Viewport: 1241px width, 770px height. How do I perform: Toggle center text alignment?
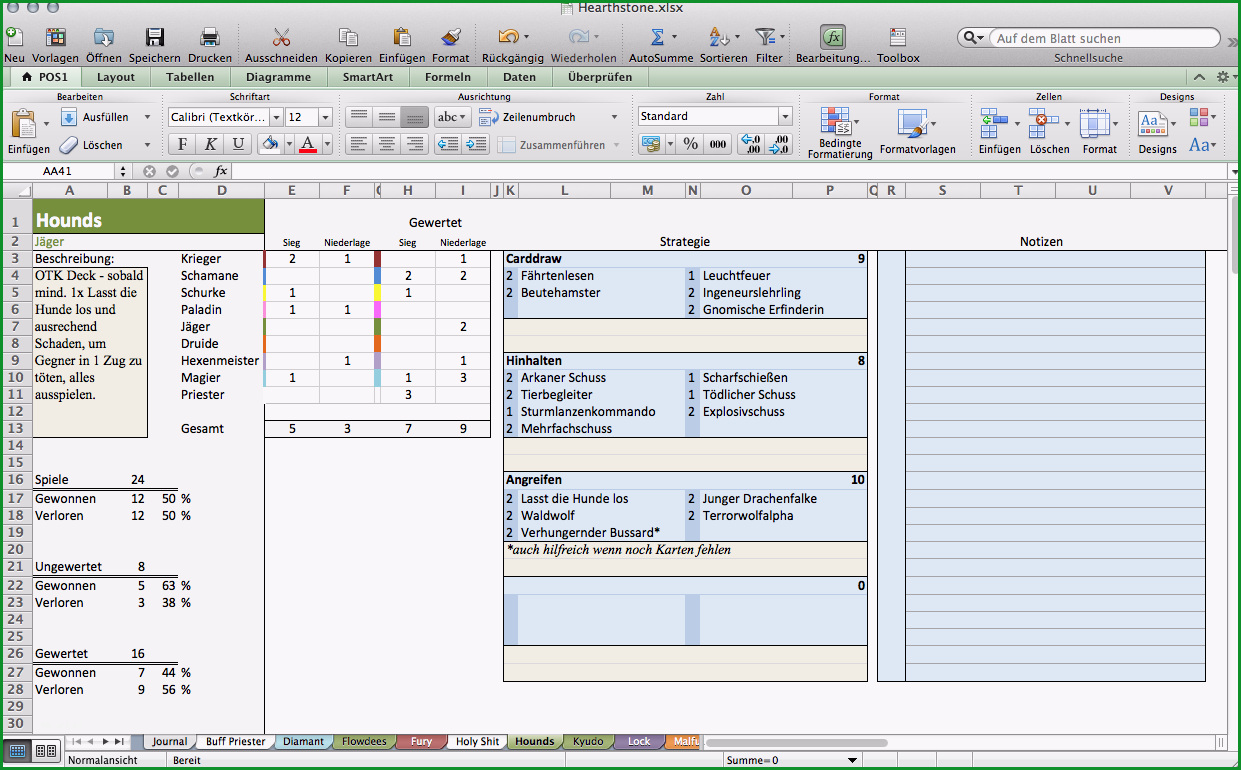[387, 144]
